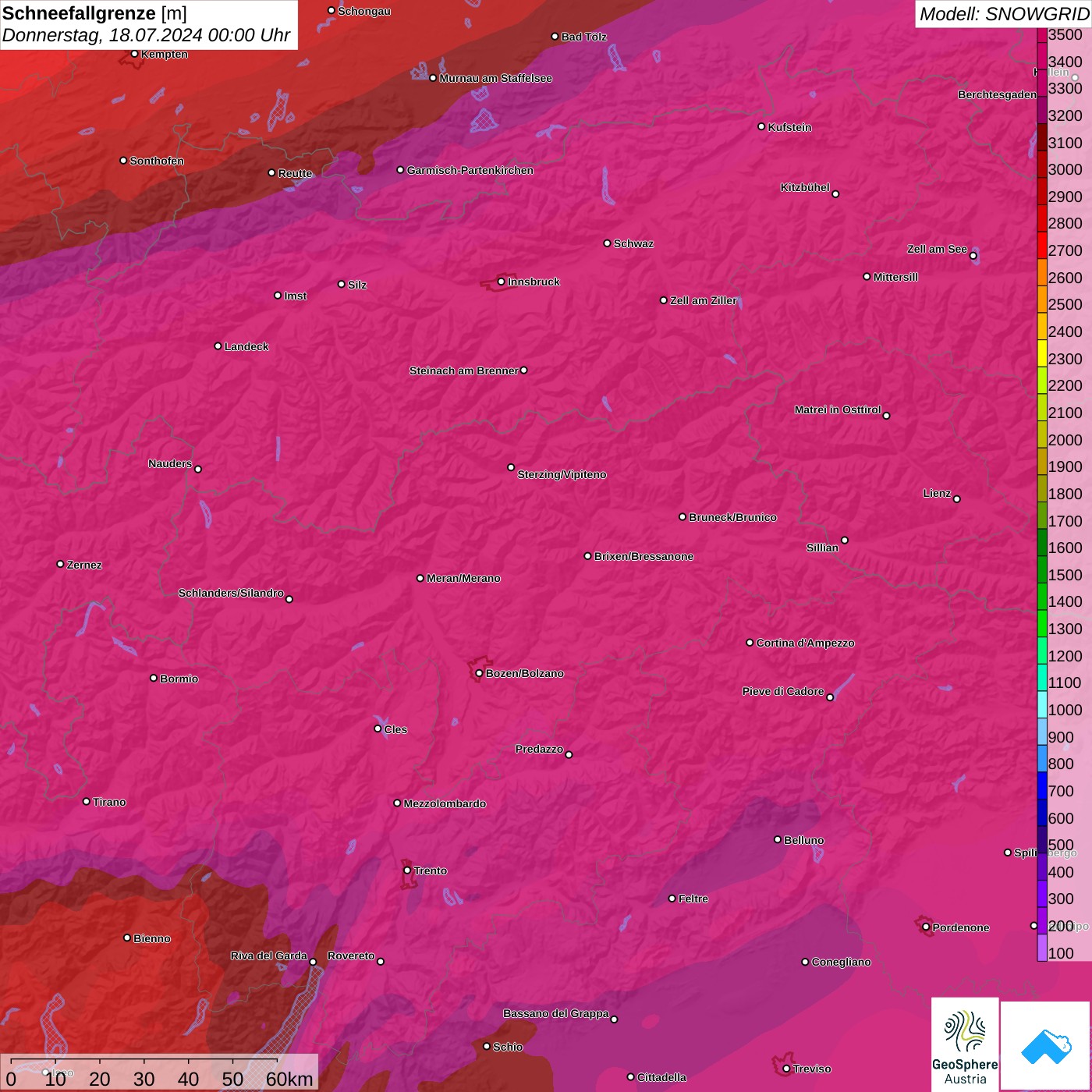Image resolution: width=1092 pixels, height=1092 pixels.
Task: Click the Conegliano label
Action: coord(841,962)
